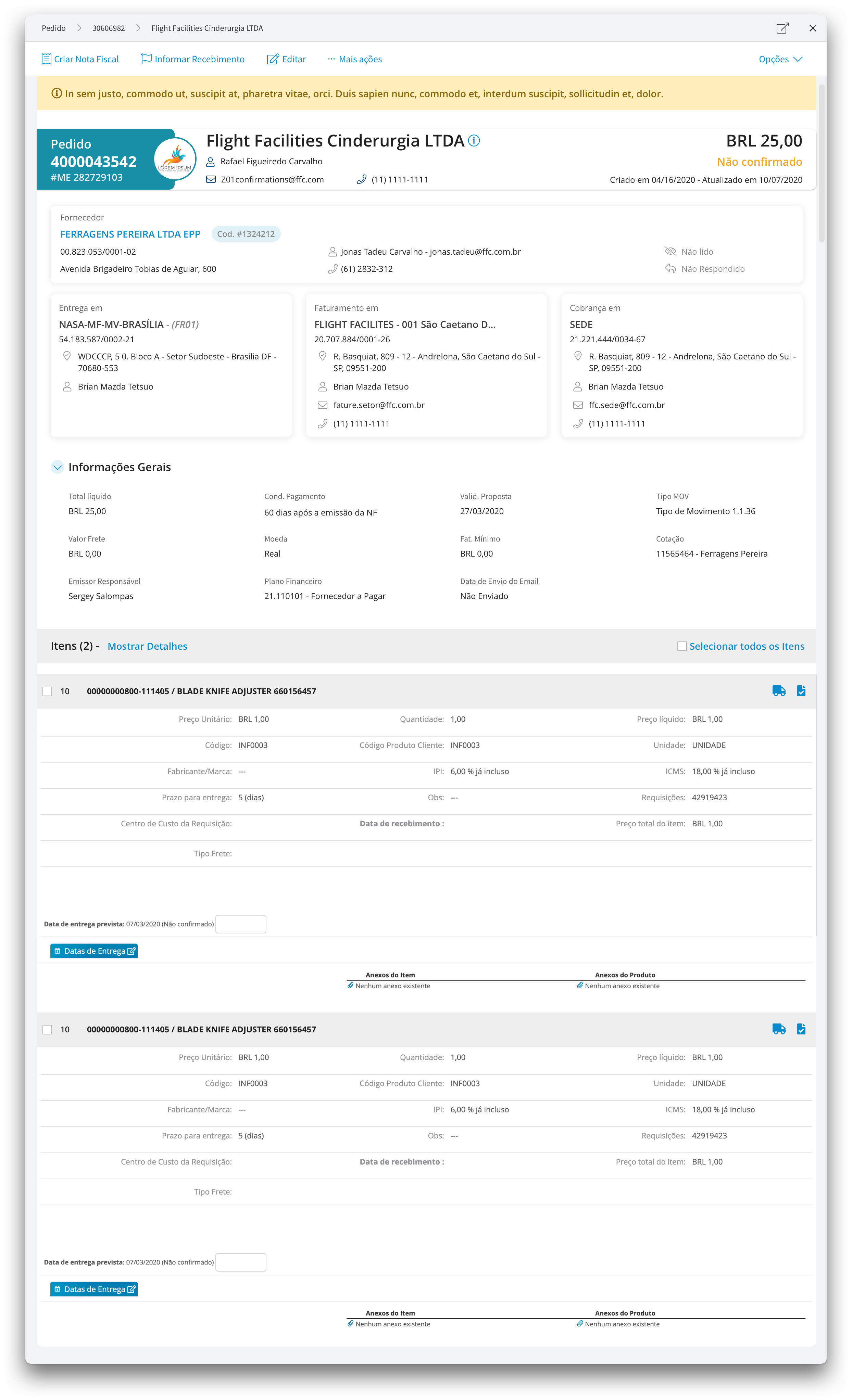
Task: Click envelope icon beside ffc.sede@ffc.com.br
Action: pyautogui.click(x=577, y=405)
